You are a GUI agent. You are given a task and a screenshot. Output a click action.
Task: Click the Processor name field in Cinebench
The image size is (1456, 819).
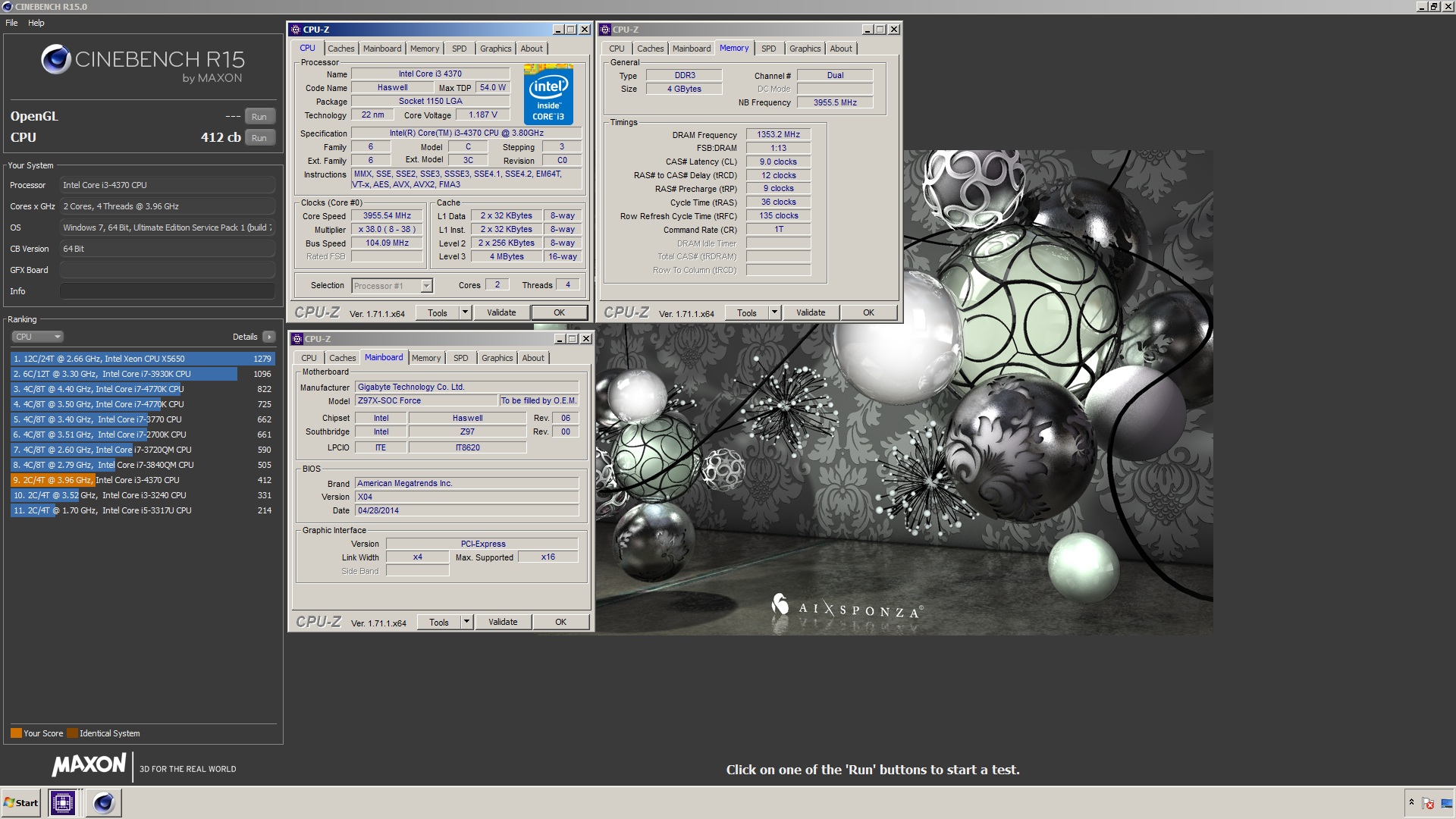point(168,185)
